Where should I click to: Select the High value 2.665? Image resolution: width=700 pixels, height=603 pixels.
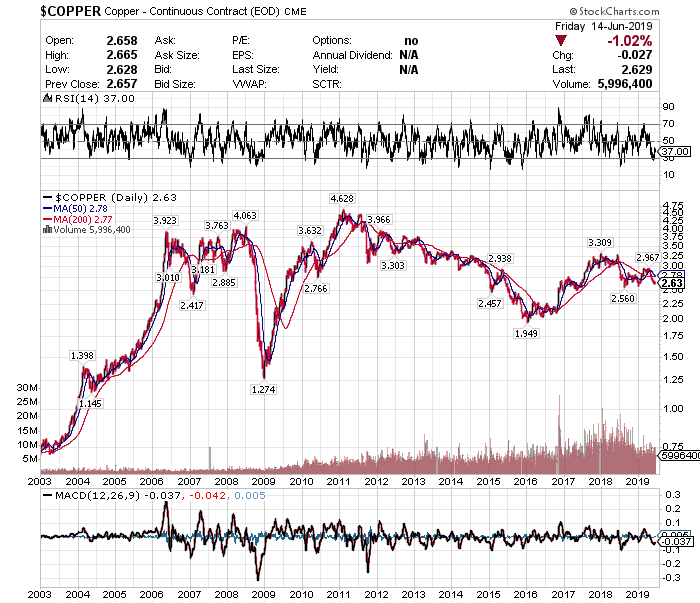point(122,55)
